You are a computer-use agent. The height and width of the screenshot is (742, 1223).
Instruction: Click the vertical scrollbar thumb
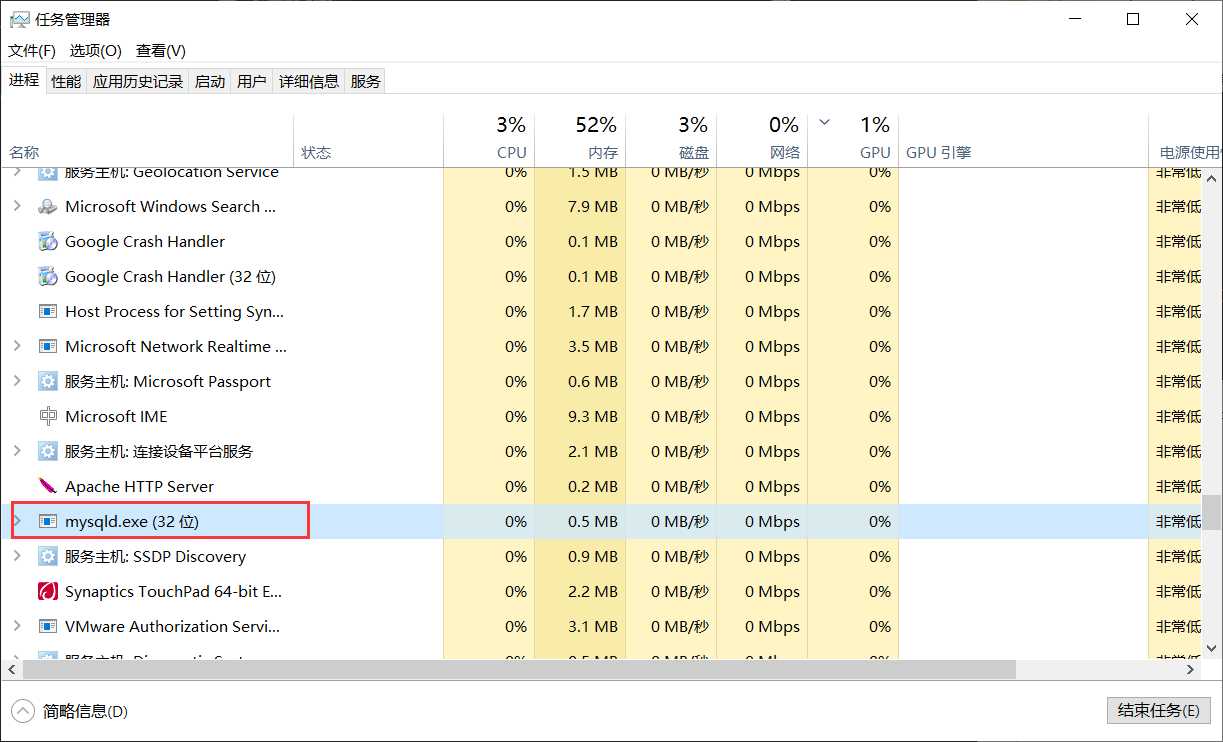pos(1212,512)
